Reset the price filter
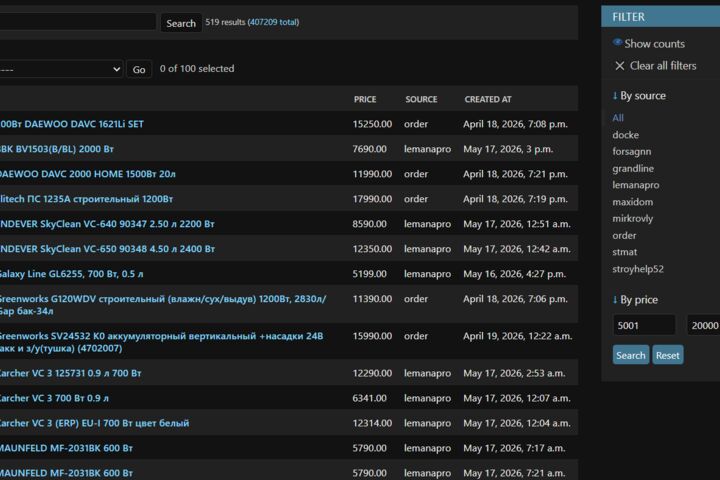720x480 pixels. 668,355
